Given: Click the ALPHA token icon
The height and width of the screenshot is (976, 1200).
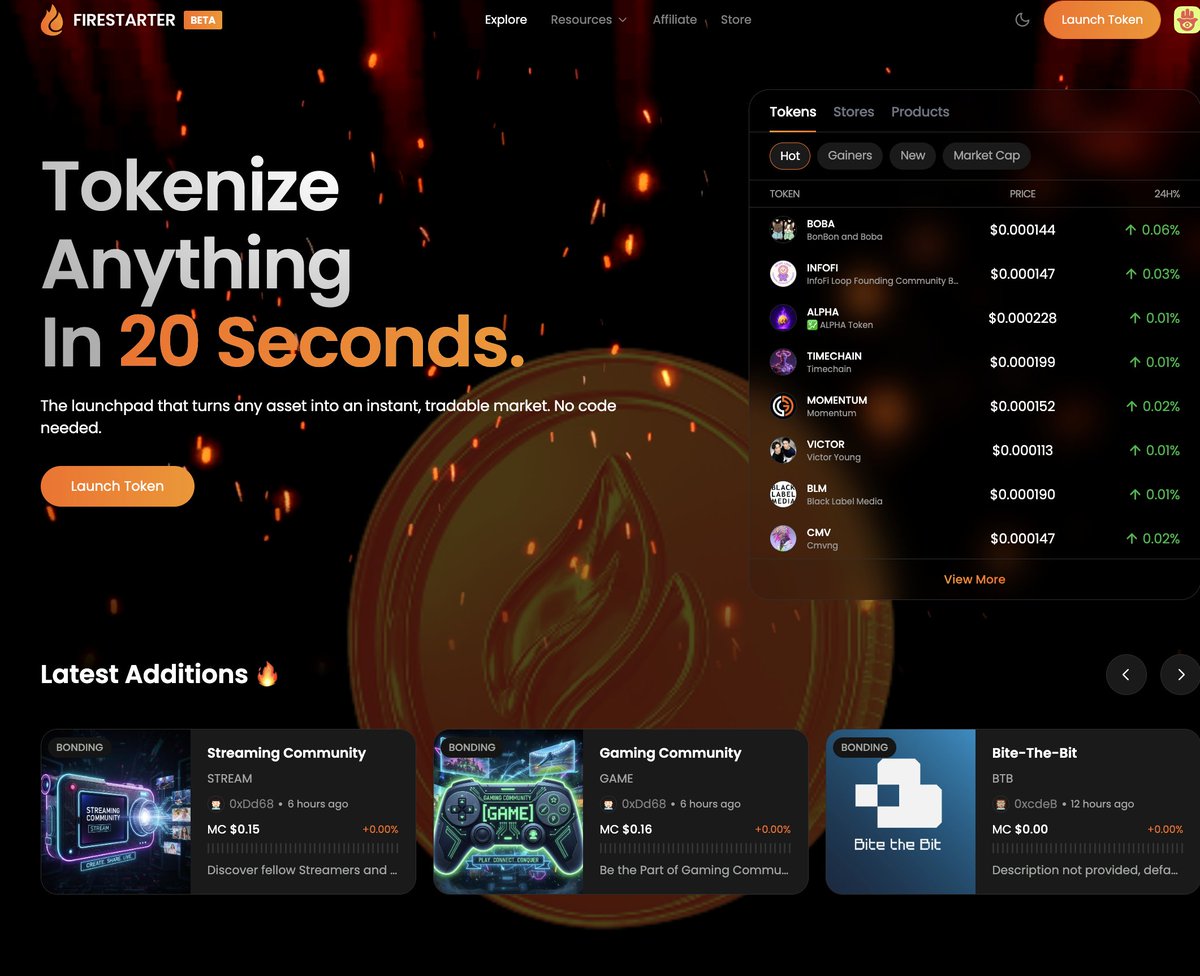Looking at the screenshot, I should coord(783,318).
